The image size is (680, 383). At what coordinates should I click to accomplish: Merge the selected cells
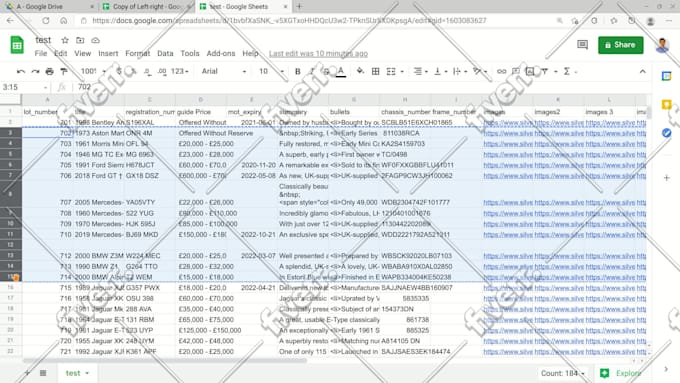pyautogui.click(x=391, y=72)
